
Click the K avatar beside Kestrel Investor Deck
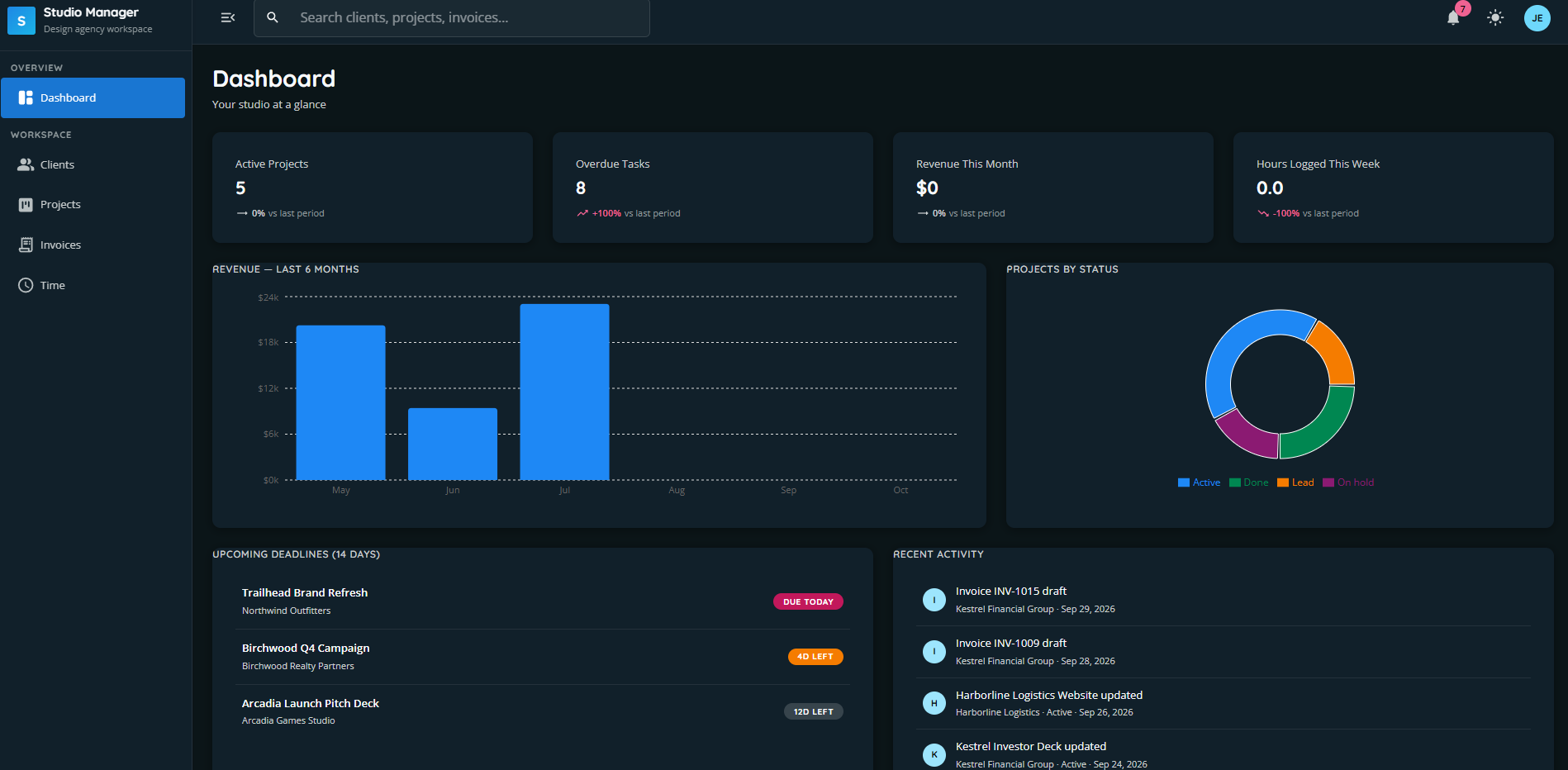(934, 754)
